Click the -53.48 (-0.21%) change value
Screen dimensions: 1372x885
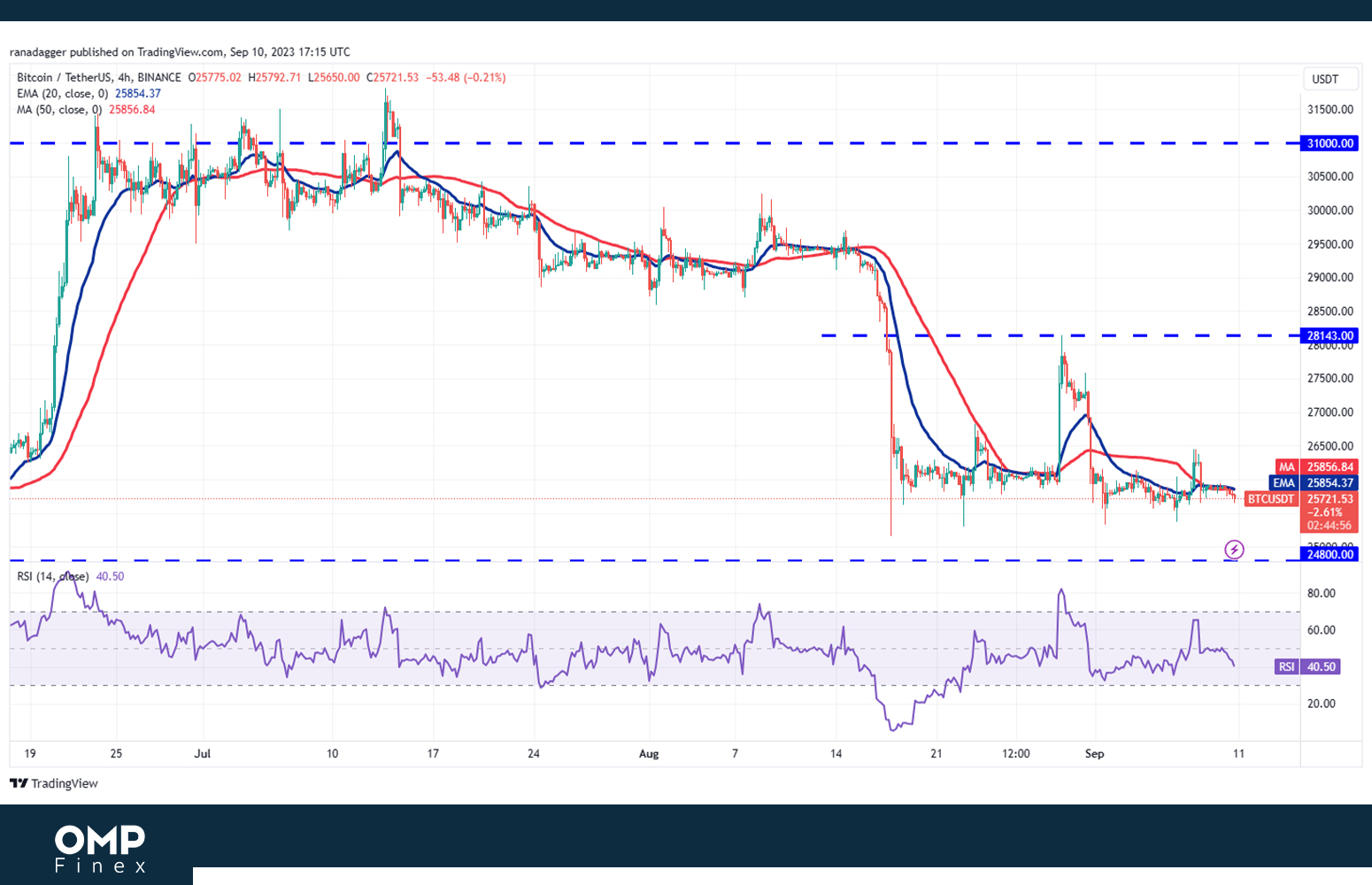pos(466,78)
